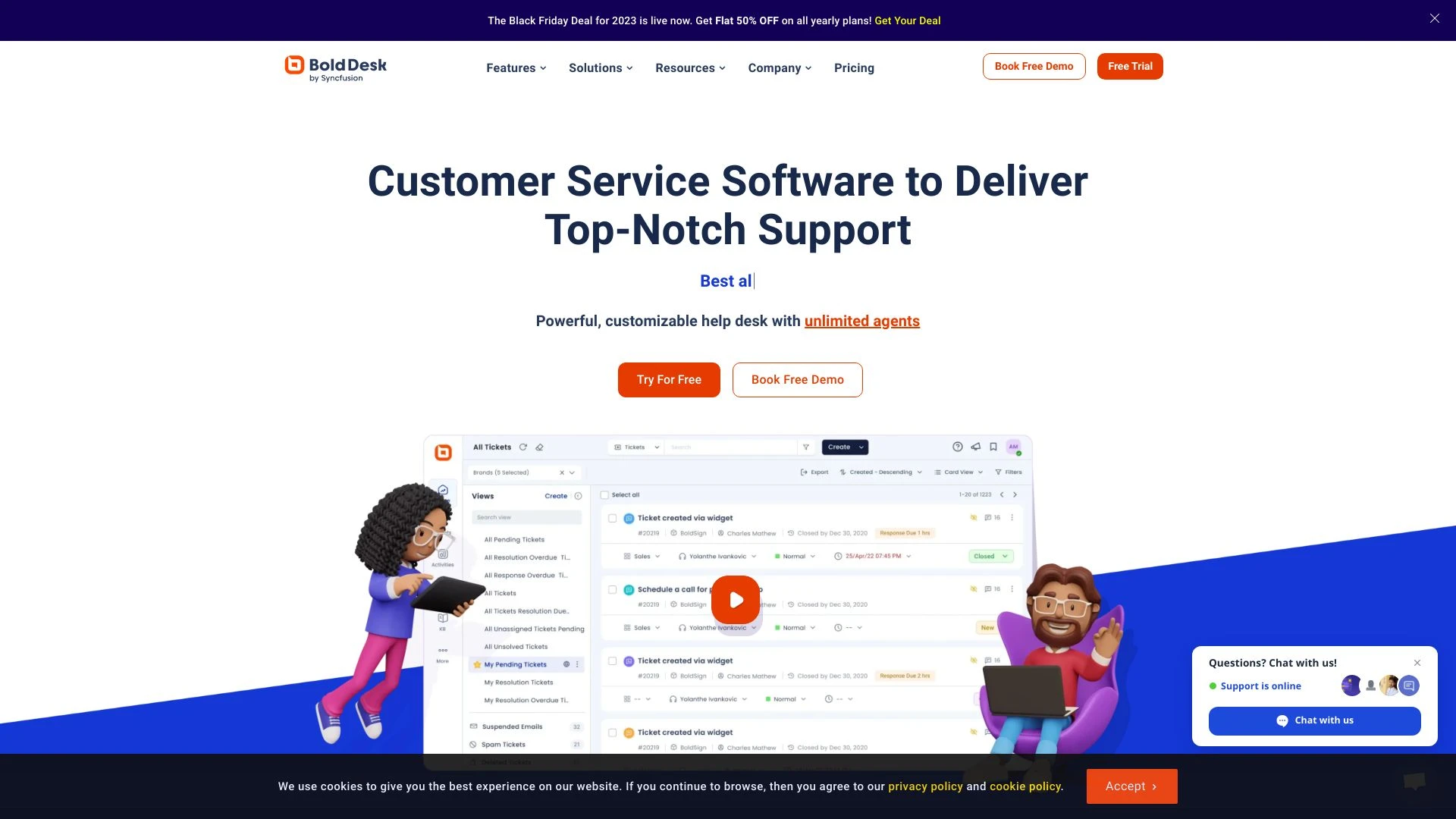Click the Chat with us button

point(1314,720)
